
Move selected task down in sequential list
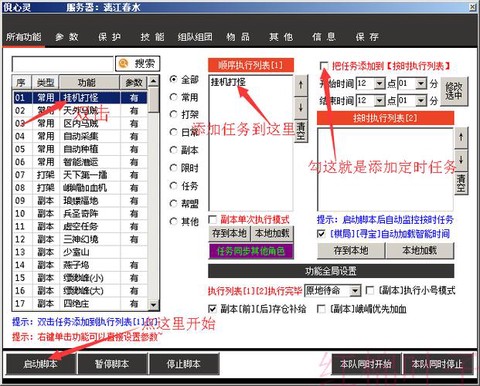tap(301, 107)
